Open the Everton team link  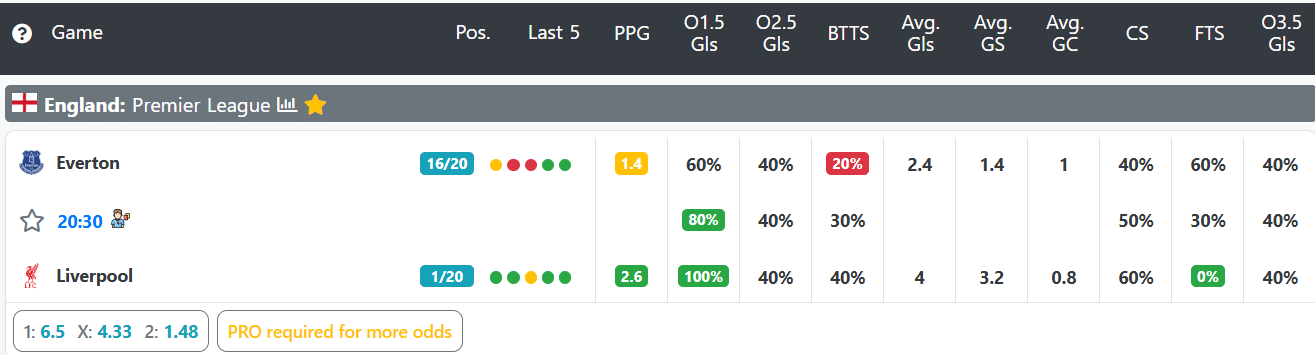pyautogui.click(x=88, y=163)
